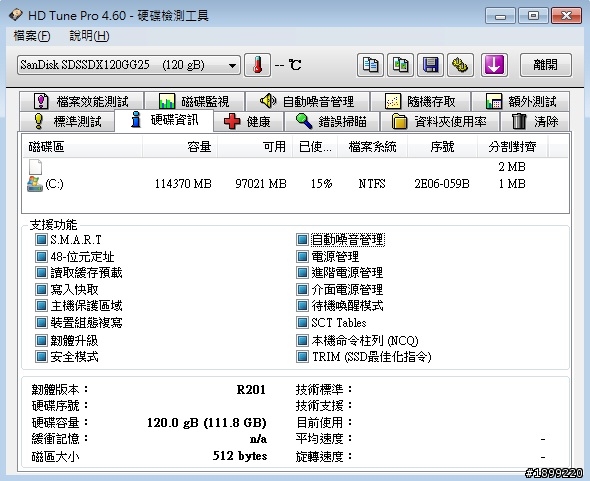Select the 硬碟資訊 tab
Image resolution: width=590 pixels, height=481 pixels.
click(164, 120)
